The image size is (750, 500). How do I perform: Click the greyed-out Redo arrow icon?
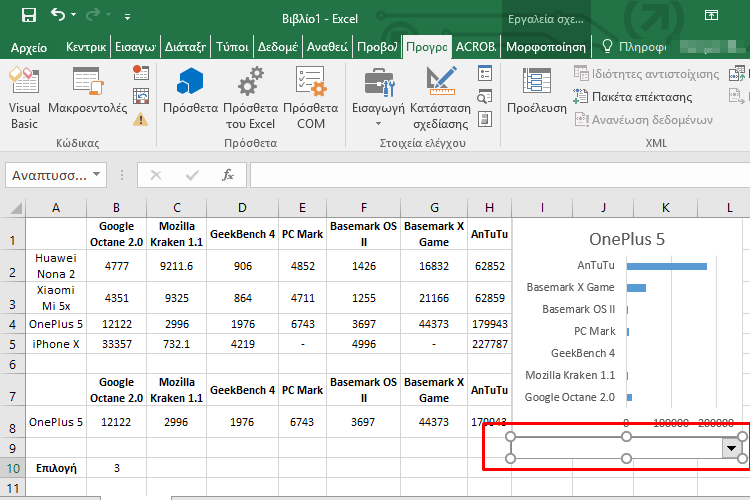(92, 15)
